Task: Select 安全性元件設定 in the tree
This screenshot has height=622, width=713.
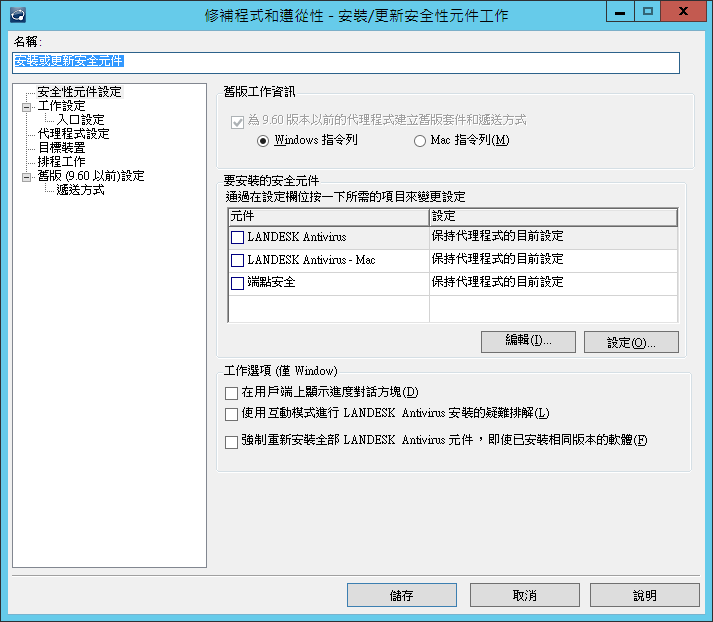Action: 79,92
